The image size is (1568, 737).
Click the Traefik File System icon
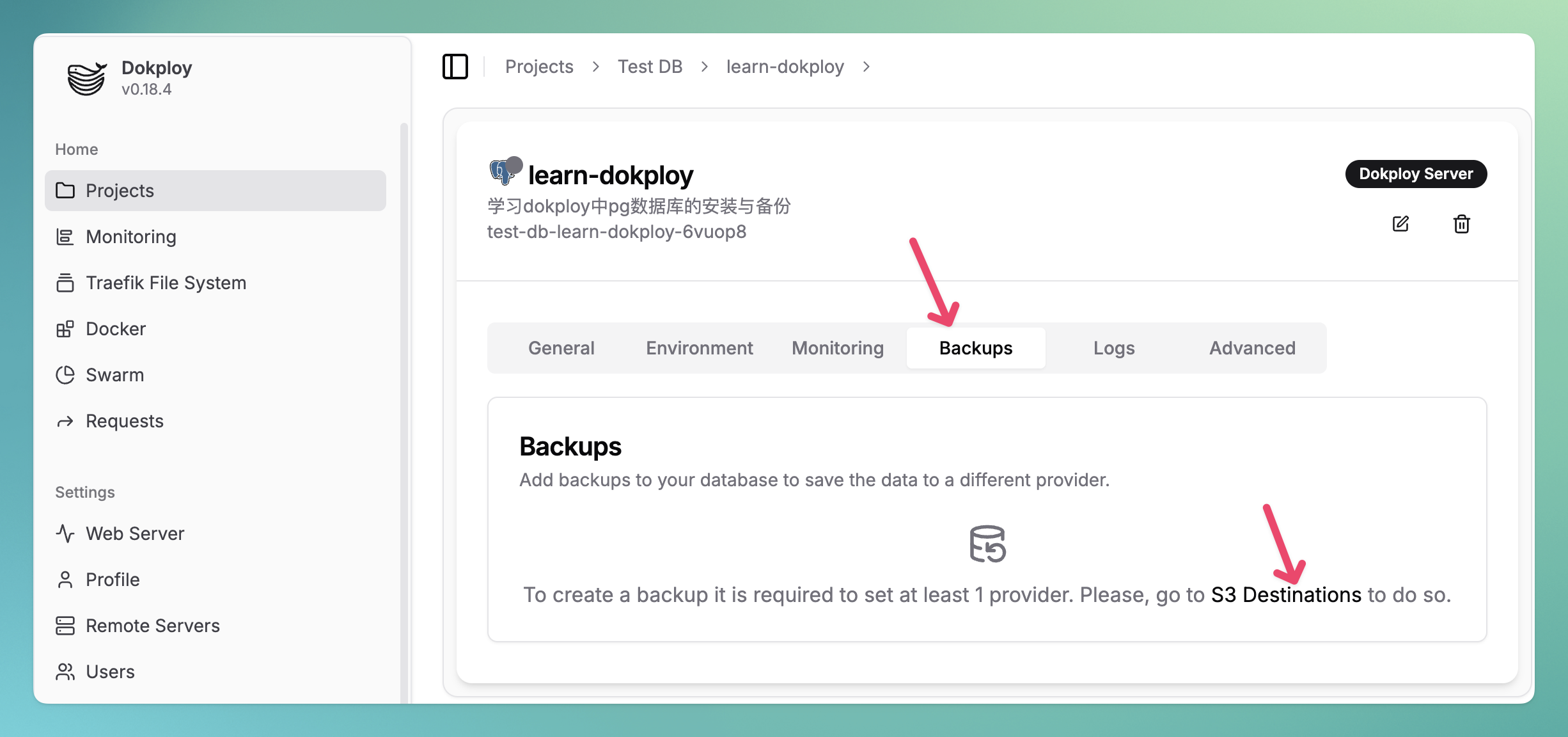pyautogui.click(x=65, y=283)
